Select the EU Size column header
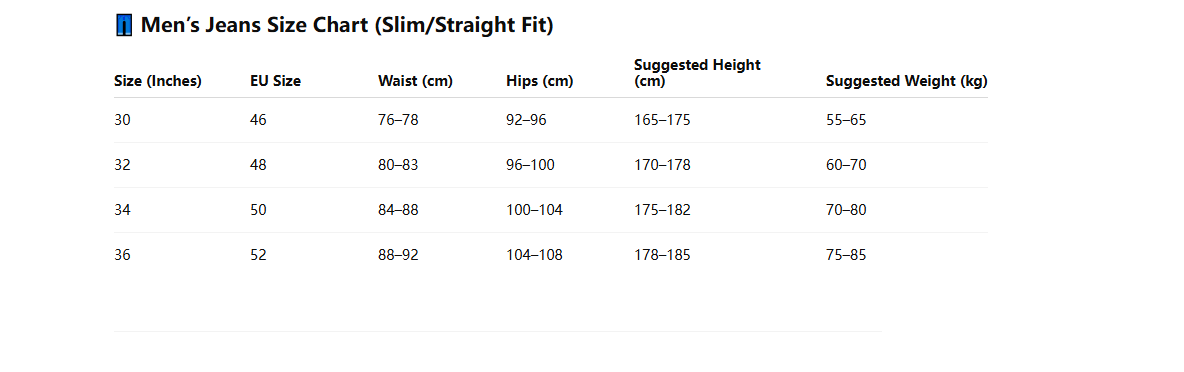 click(276, 81)
